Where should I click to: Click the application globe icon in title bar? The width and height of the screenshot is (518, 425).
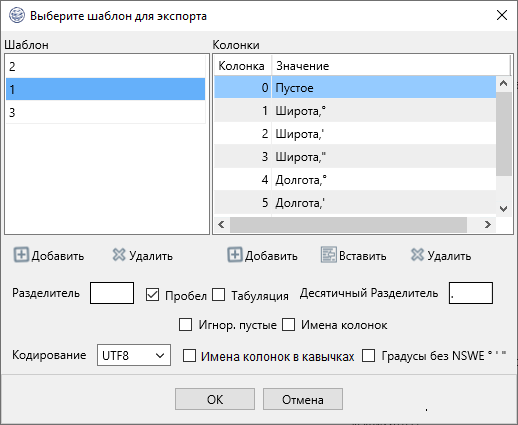click(17, 15)
